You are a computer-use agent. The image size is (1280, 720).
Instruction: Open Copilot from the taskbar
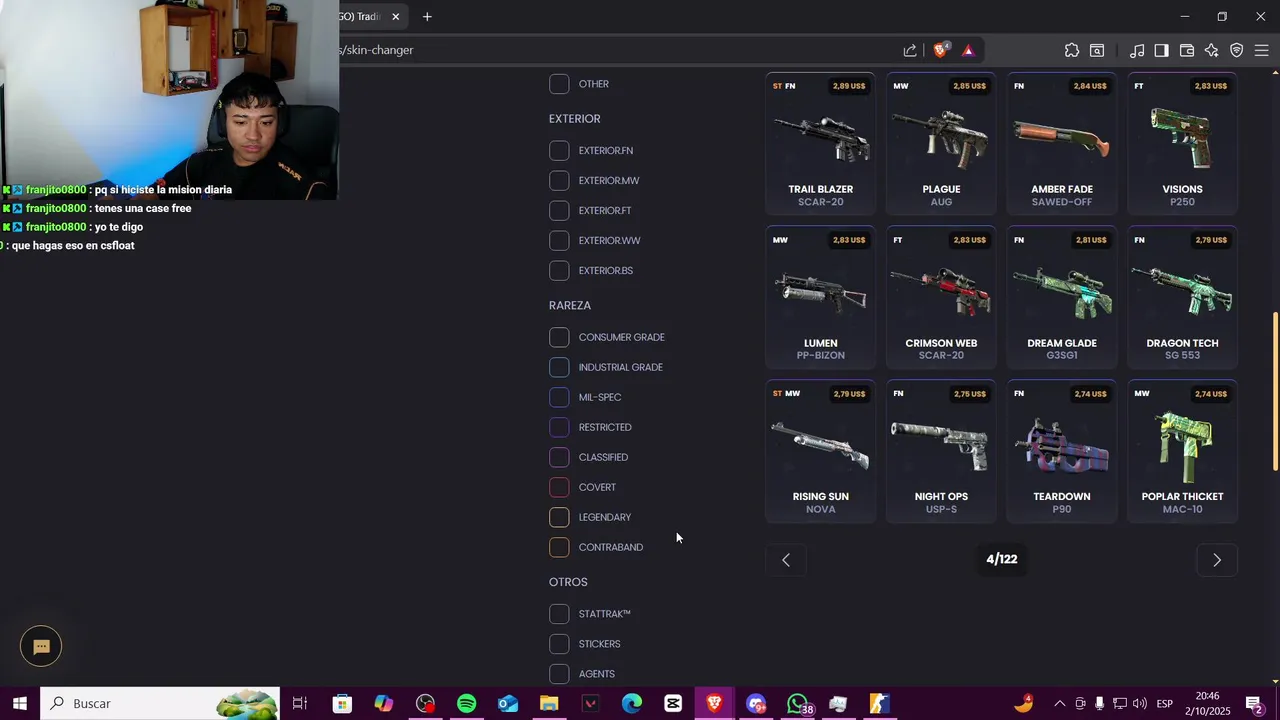[384, 704]
